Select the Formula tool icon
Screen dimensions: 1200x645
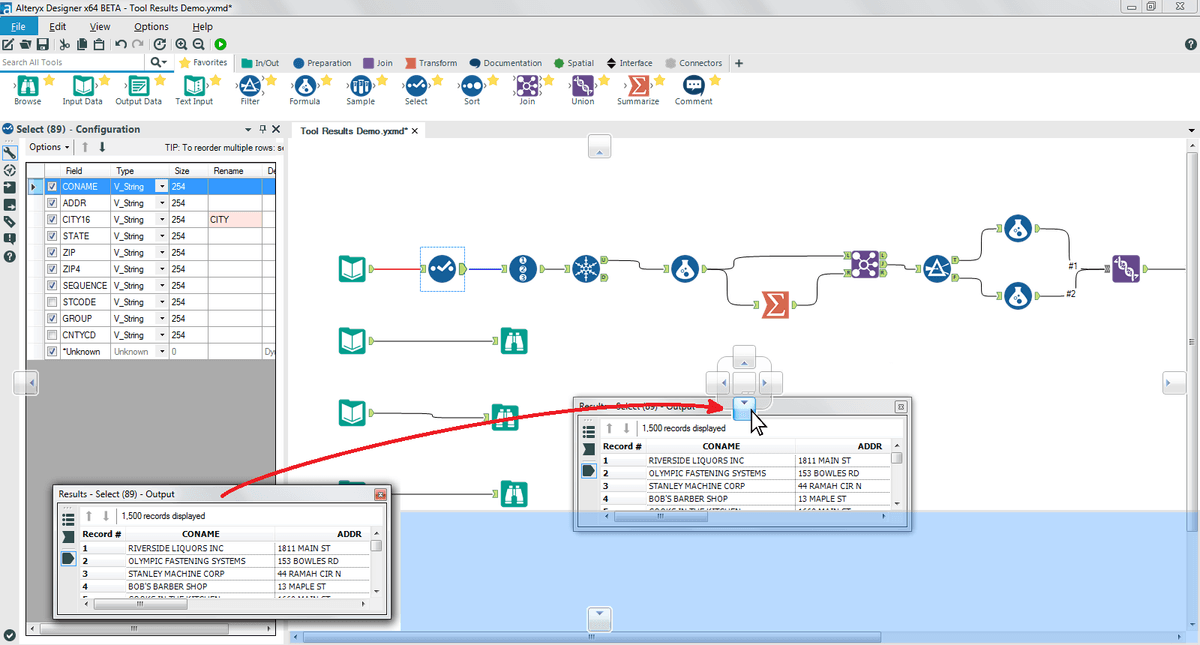coord(304,87)
